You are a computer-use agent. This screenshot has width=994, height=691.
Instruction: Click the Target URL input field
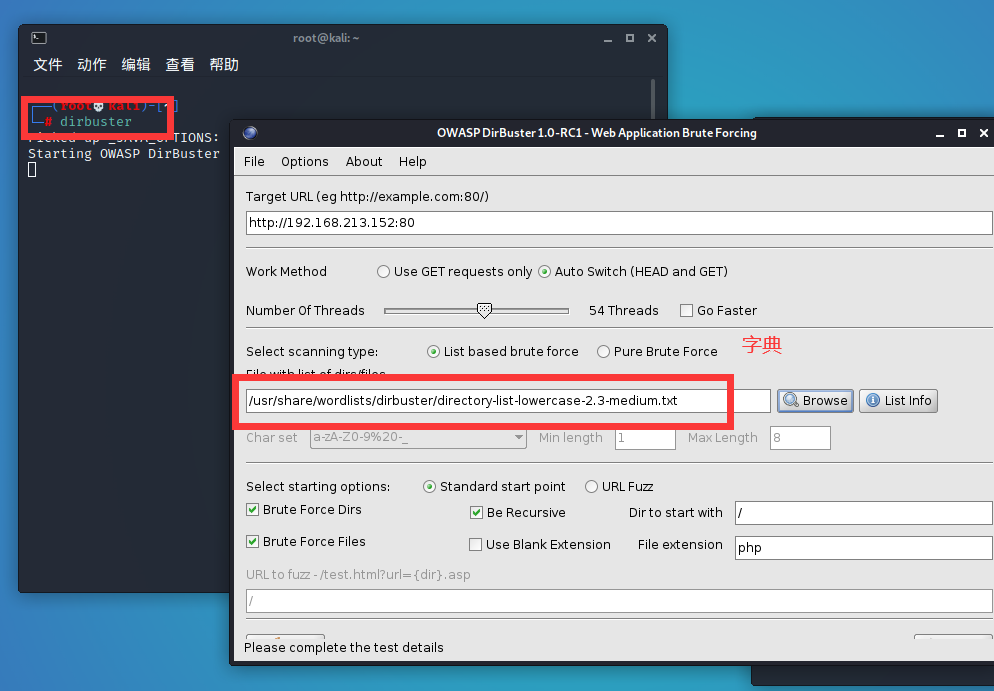[x=619, y=223]
